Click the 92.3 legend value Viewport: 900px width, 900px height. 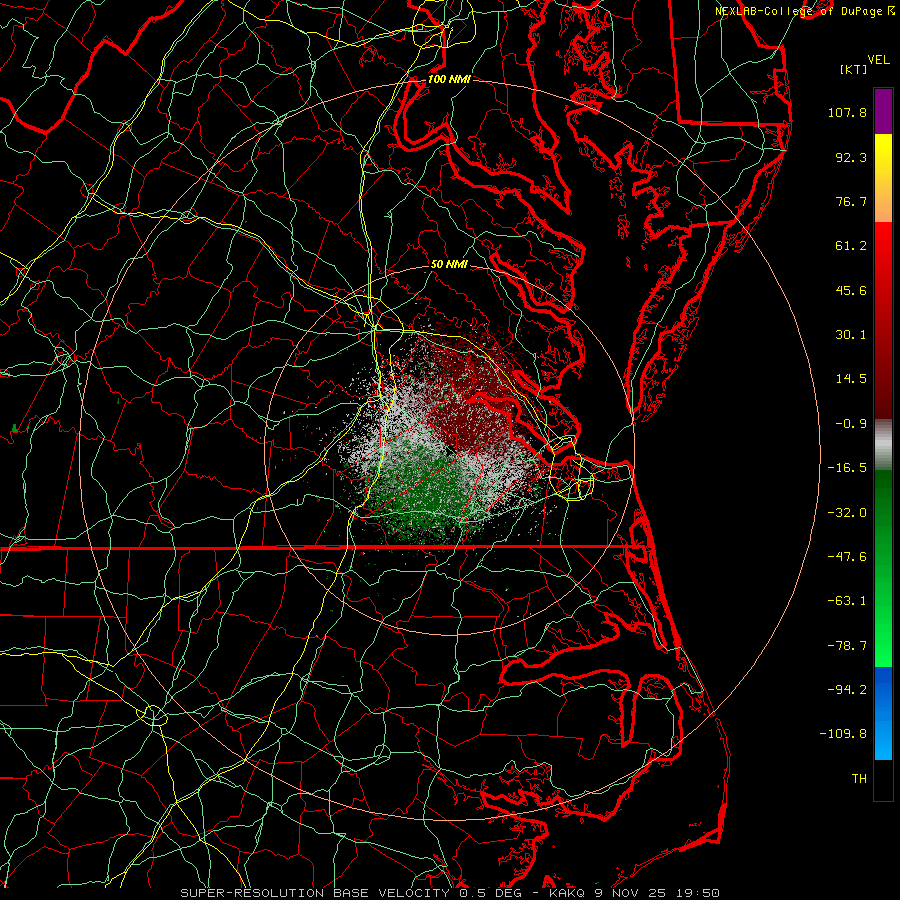851,157
